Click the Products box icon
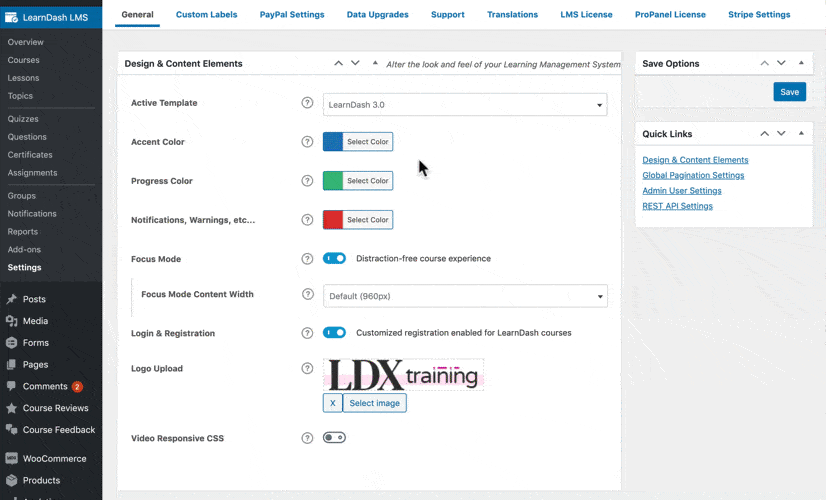Screen dimensions: 826x500 [x=11, y=481]
